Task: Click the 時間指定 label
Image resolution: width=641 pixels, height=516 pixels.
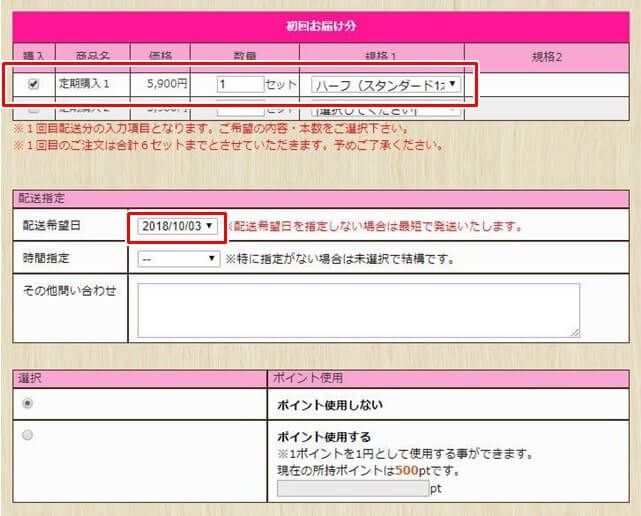Action: (46, 258)
